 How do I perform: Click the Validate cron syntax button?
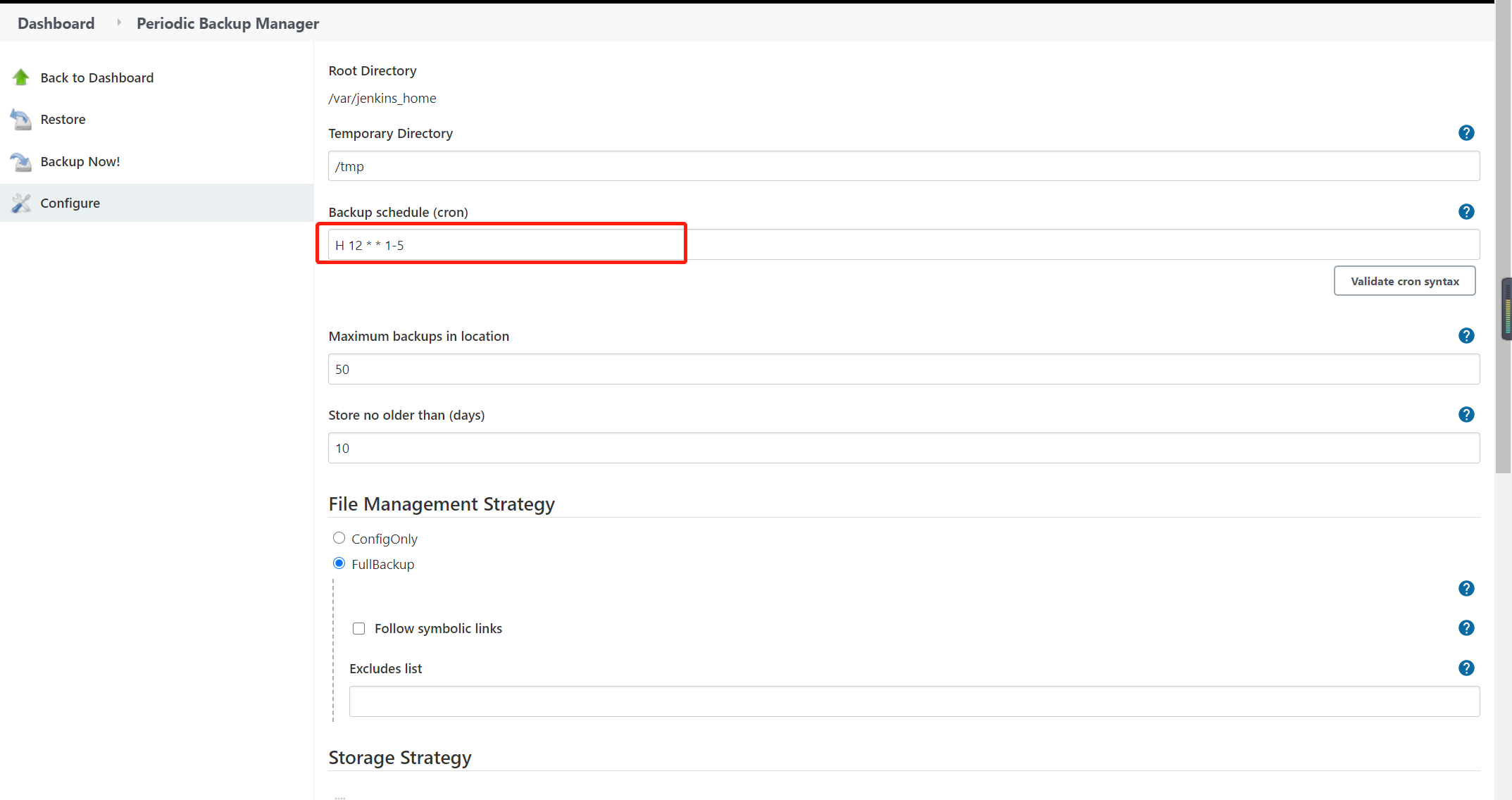tap(1404, 281)
